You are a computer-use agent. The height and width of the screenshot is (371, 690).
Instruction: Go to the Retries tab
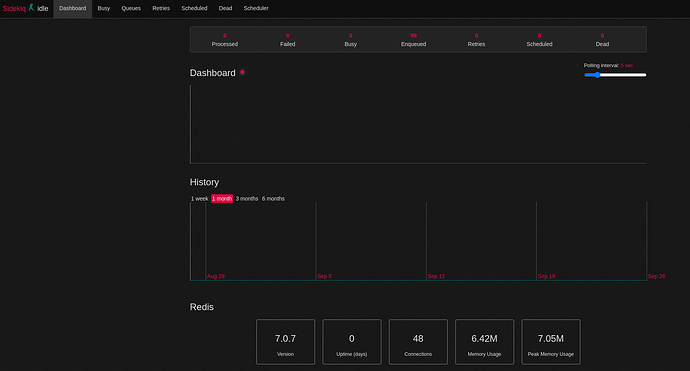point(161,8)
